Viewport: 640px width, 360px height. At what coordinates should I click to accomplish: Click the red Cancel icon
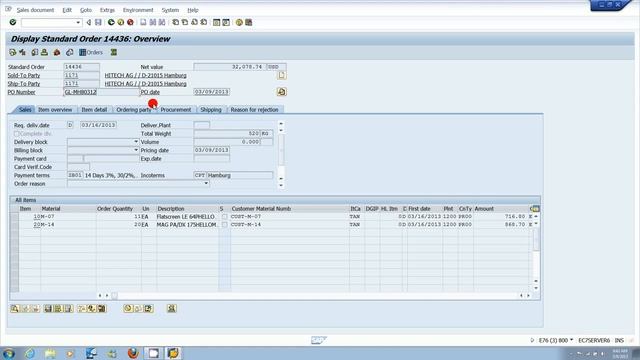[x=130, y=22]
